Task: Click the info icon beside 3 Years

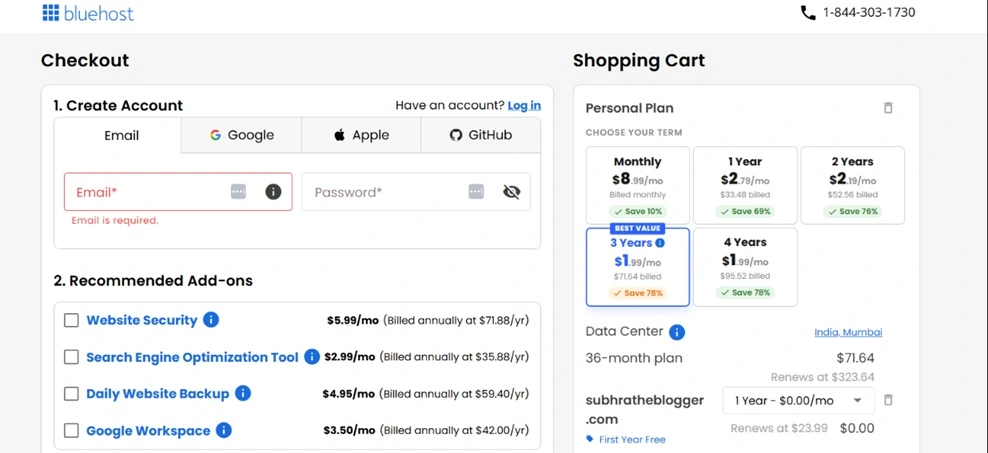Action: click(660, 243)
